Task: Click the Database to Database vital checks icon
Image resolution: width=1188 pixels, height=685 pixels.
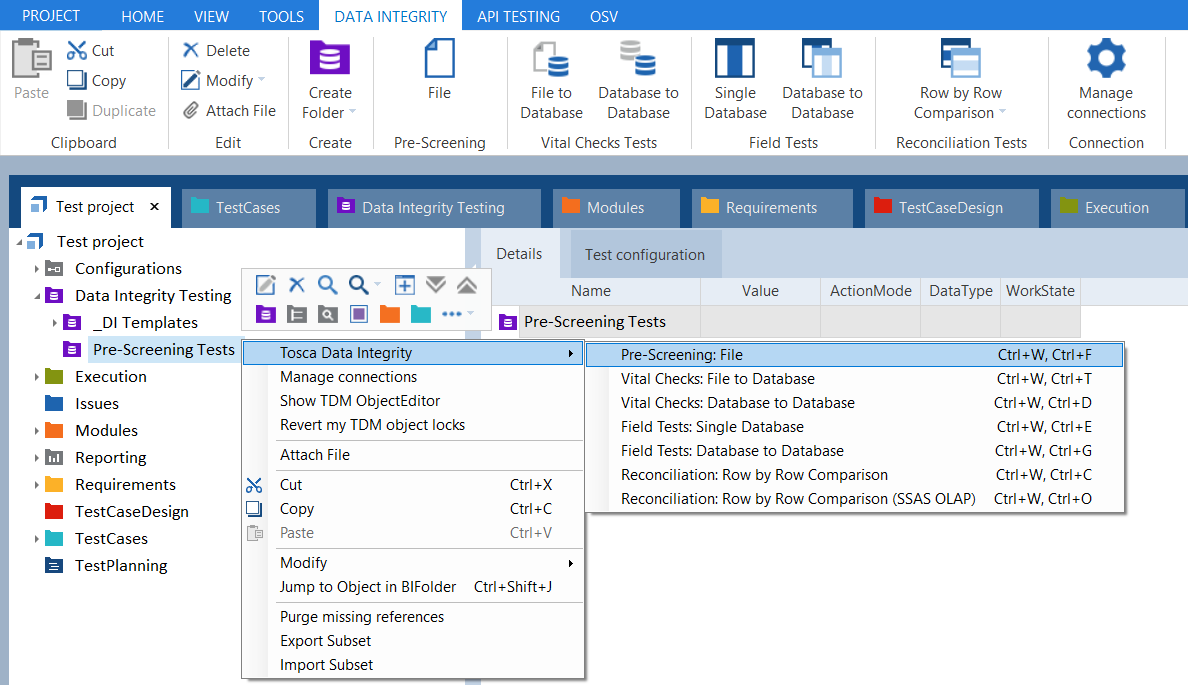Action: point(638,60)
